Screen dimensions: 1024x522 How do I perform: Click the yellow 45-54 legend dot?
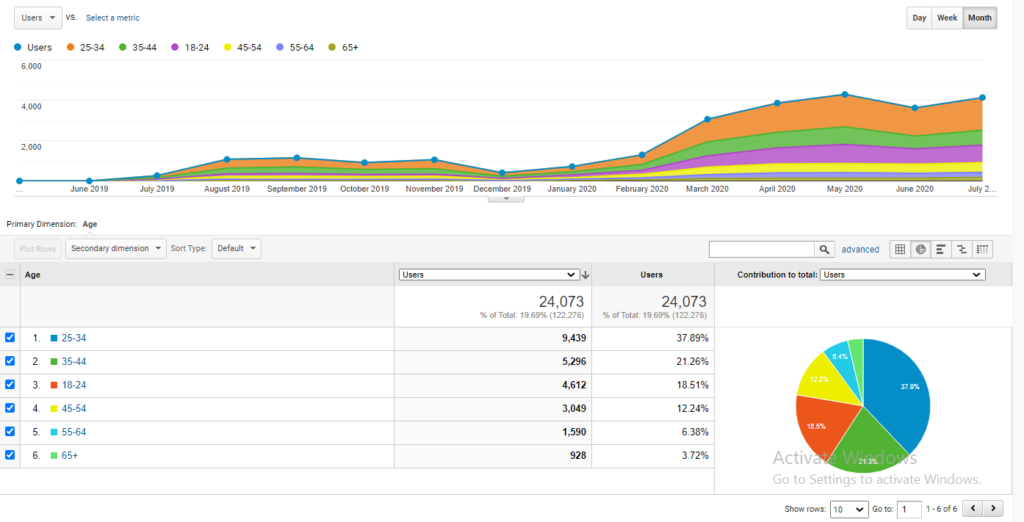227,48
